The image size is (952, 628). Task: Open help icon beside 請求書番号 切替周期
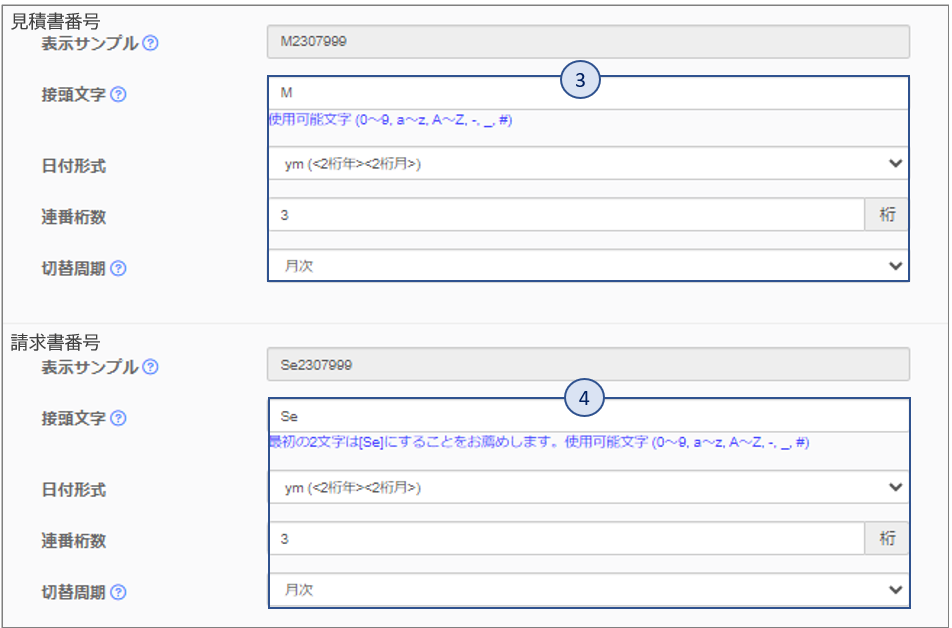click(x=118, y=592)
